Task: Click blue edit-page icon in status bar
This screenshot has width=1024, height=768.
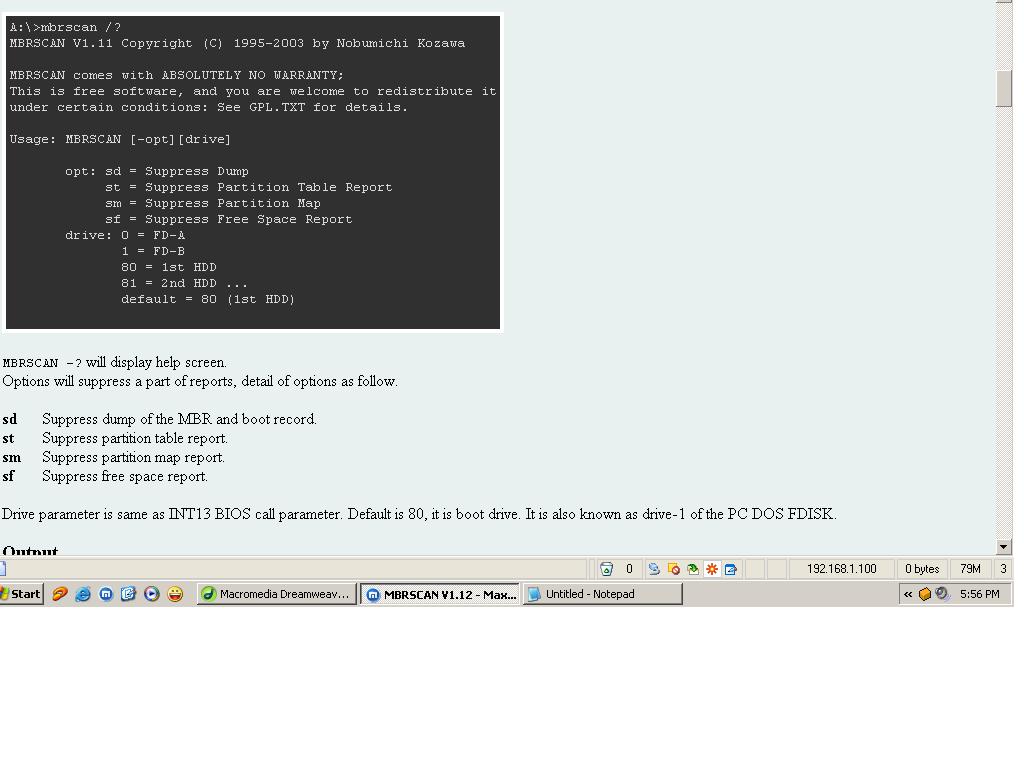Action: pyautogui.click(x=731, y=569)
